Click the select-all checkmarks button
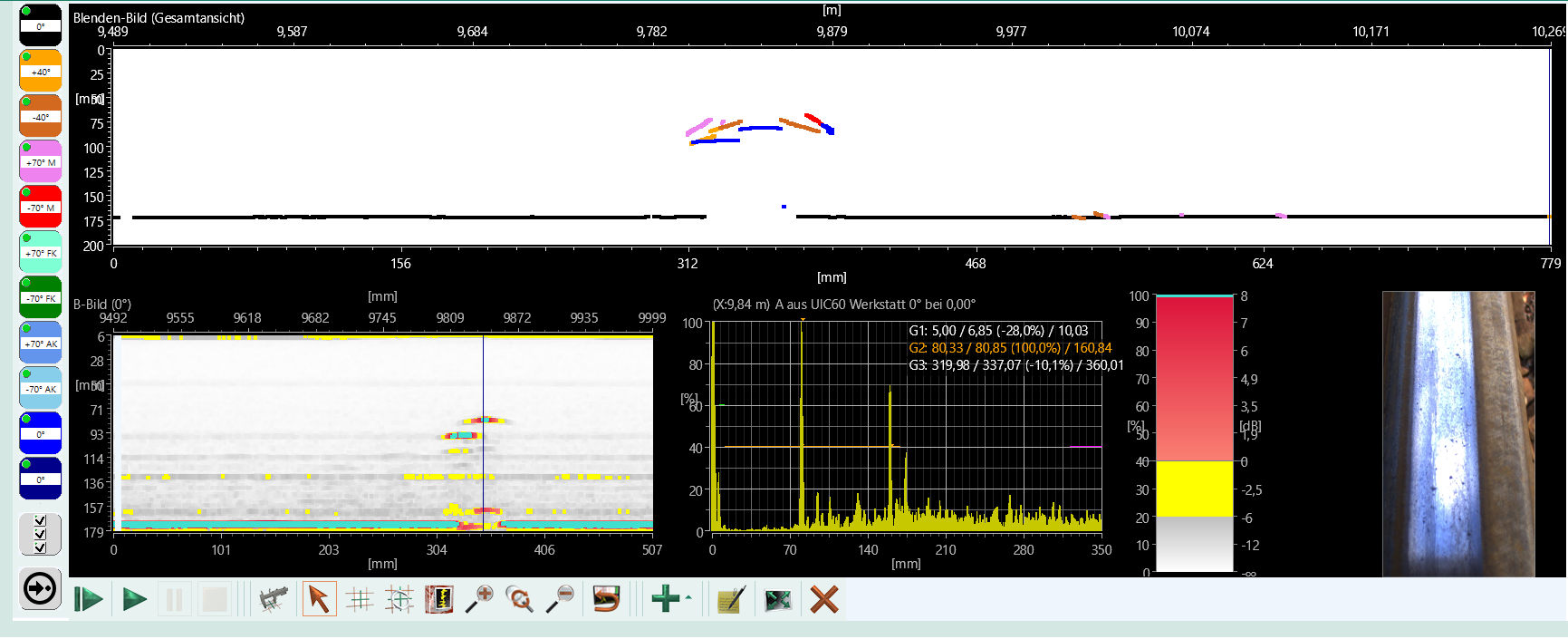The height and width of the screenshot is (639, 1568). click(41, 534)
